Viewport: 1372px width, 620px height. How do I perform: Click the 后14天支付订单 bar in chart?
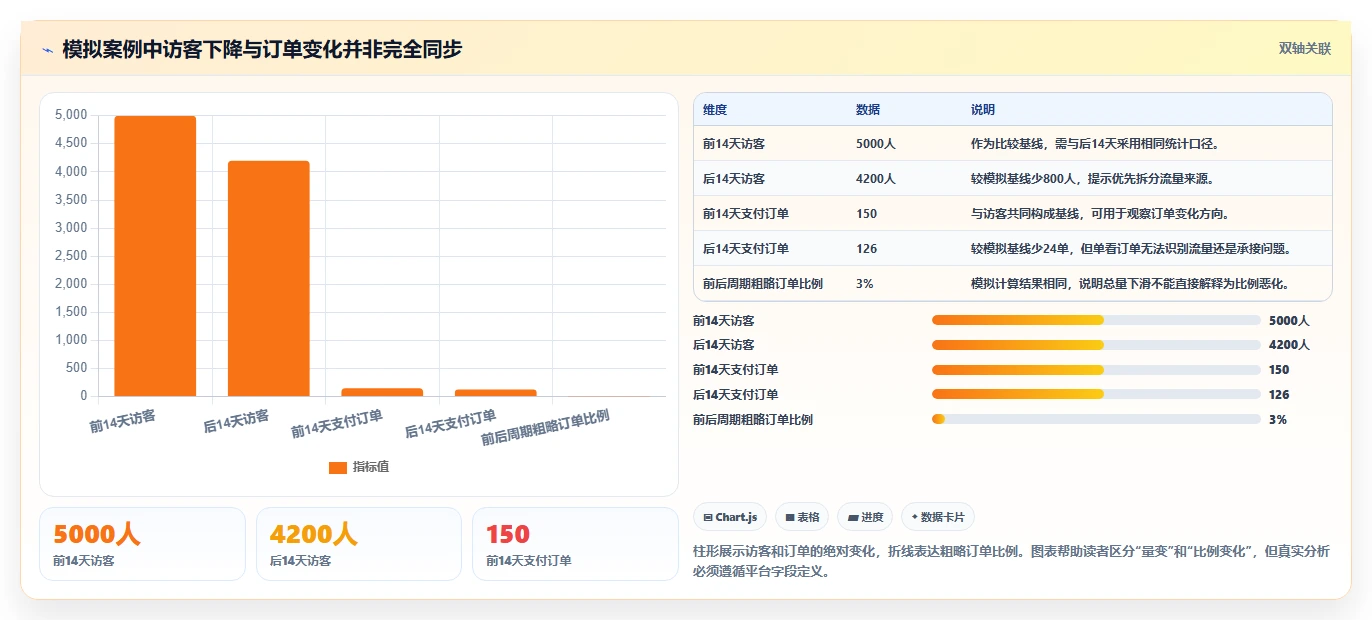pos(496,393)
